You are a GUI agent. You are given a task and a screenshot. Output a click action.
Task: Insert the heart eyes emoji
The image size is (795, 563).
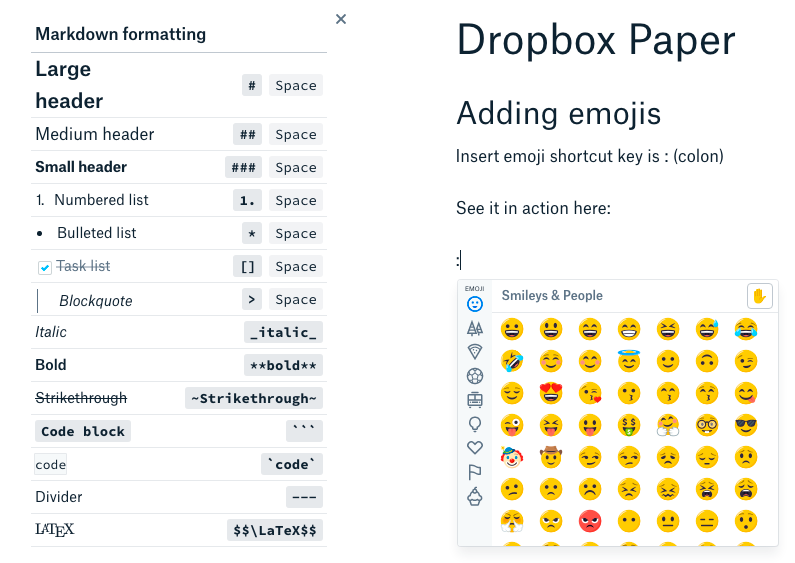coord(551,393)
